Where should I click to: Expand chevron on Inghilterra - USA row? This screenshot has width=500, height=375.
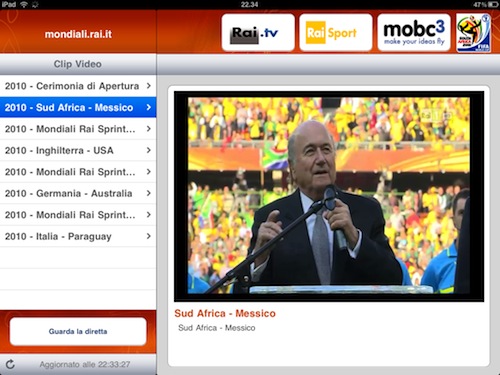(149, 150)
